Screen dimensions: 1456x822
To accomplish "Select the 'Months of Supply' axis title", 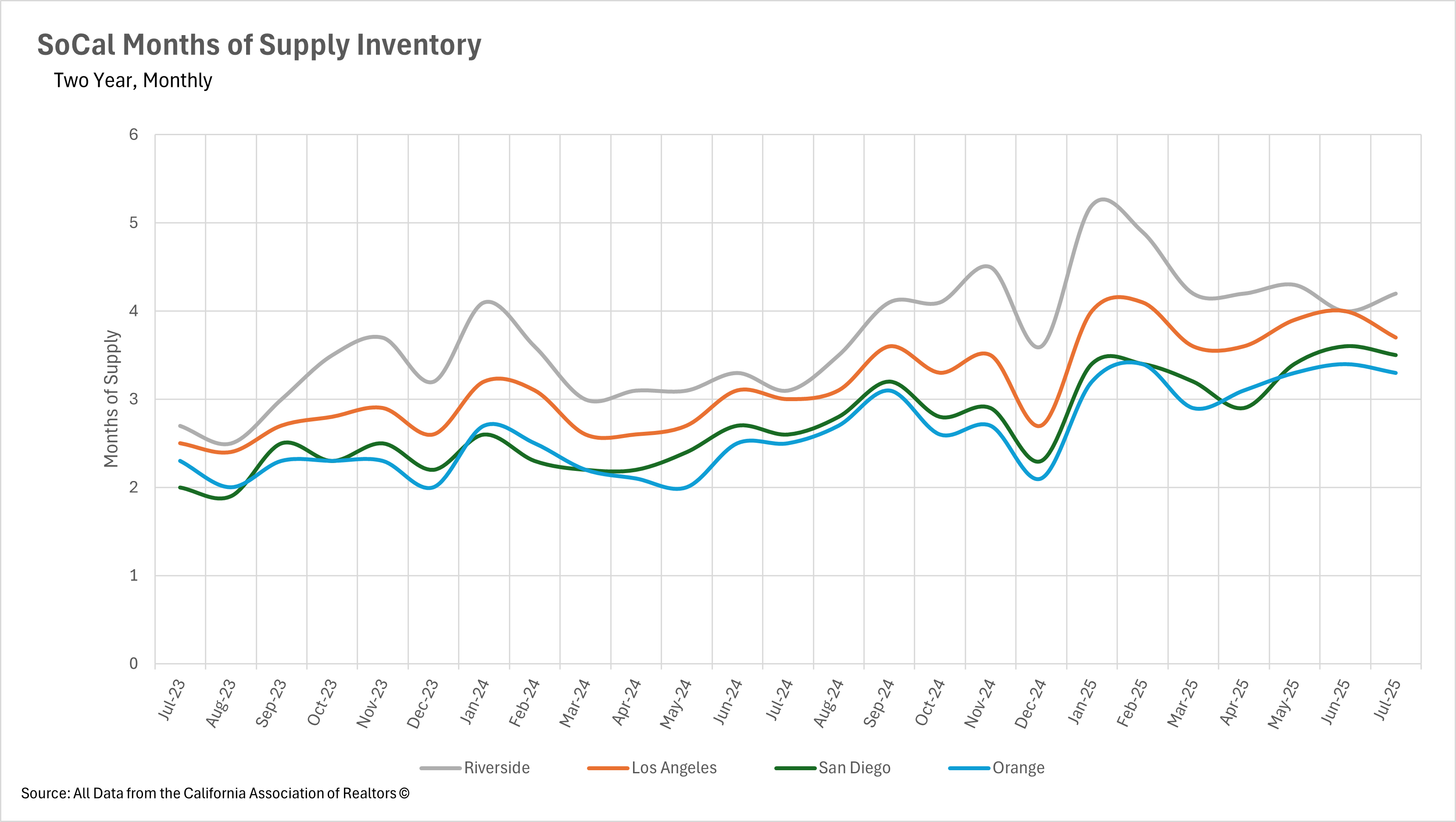I will 111,398.
